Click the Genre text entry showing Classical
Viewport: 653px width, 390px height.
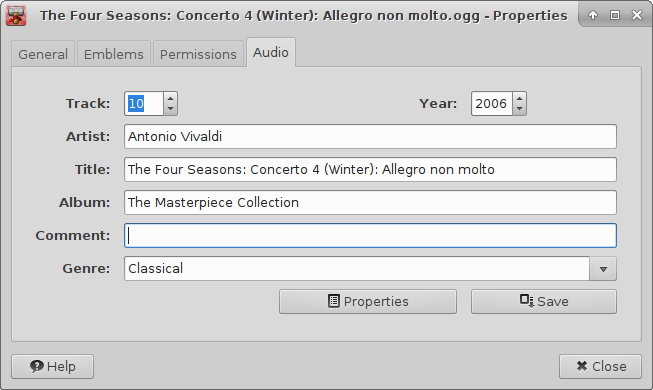tap(357, 269)
